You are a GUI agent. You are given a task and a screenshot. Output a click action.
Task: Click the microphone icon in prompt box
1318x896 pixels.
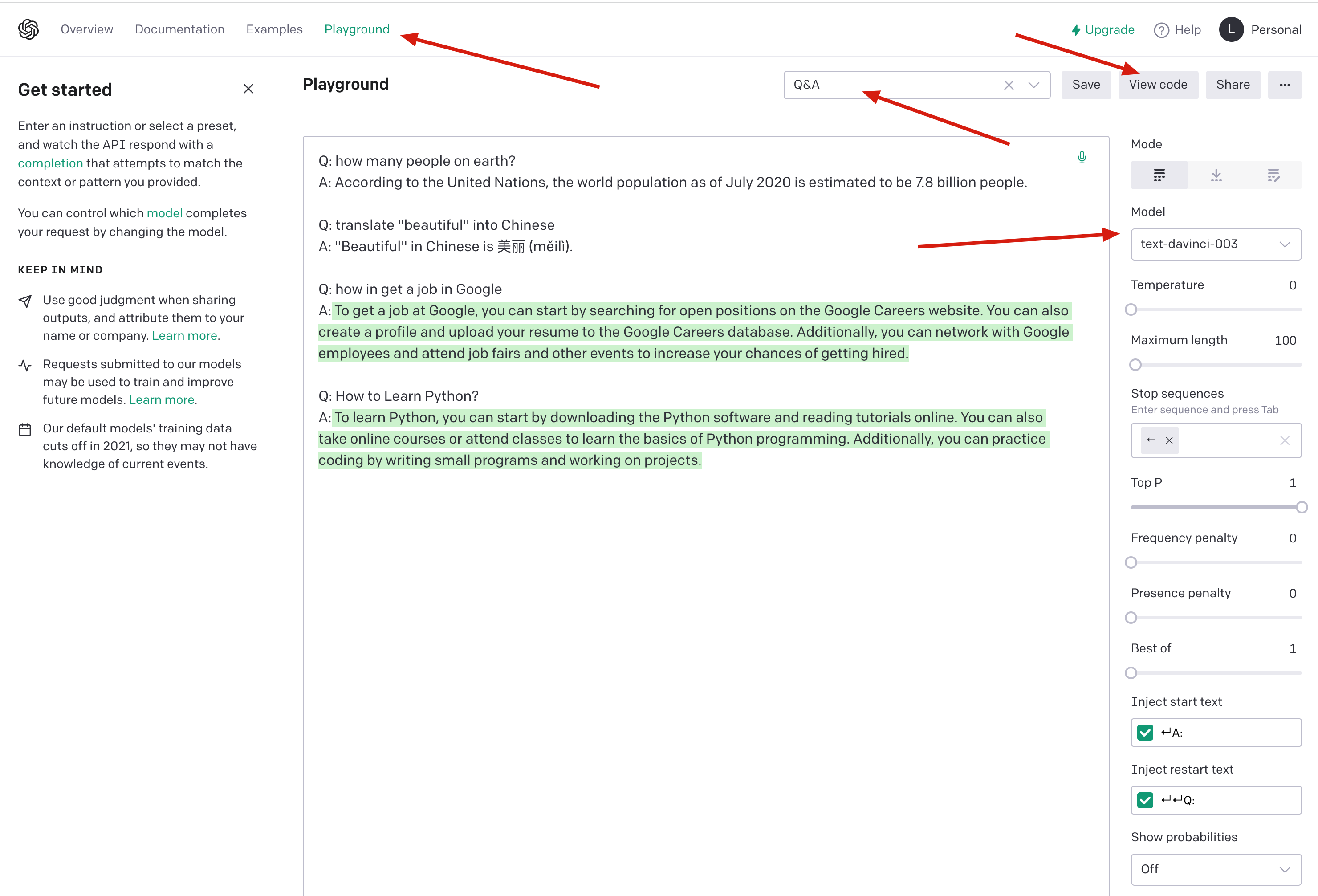tap(1082, 157)
